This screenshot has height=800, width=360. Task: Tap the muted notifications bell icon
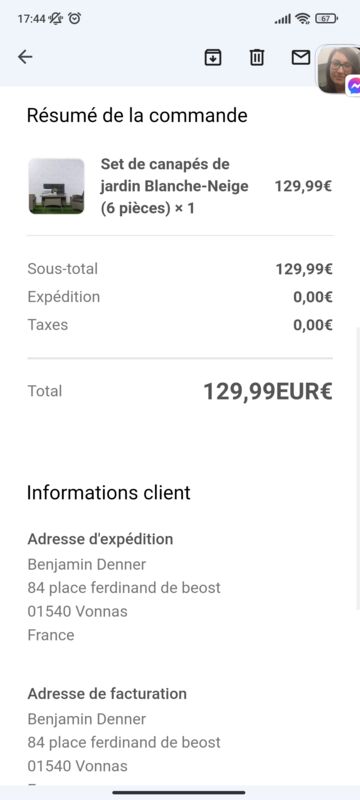56,19
